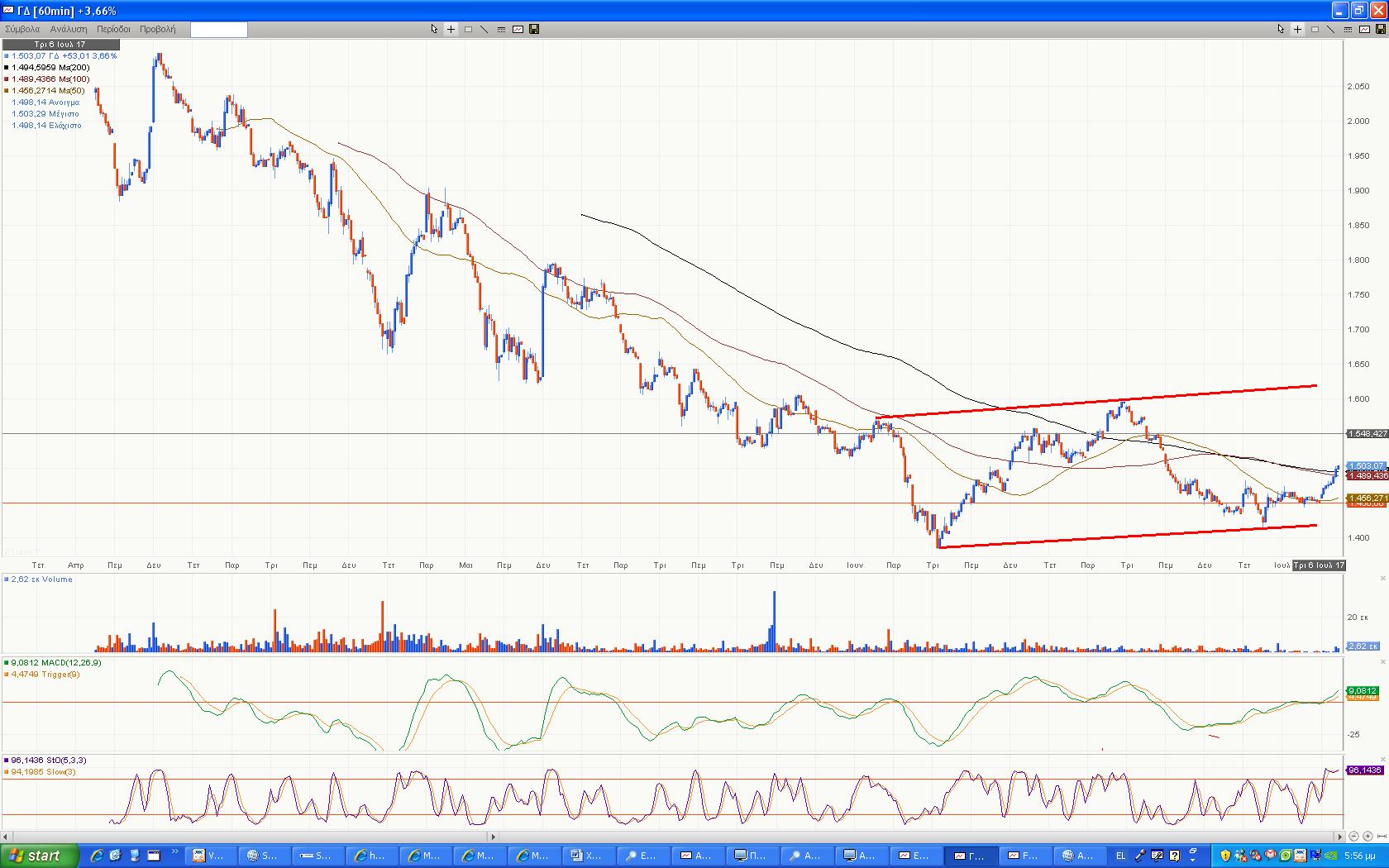
Task: Click the dotted grid lines icon at right
Action: click(1347, 29)
